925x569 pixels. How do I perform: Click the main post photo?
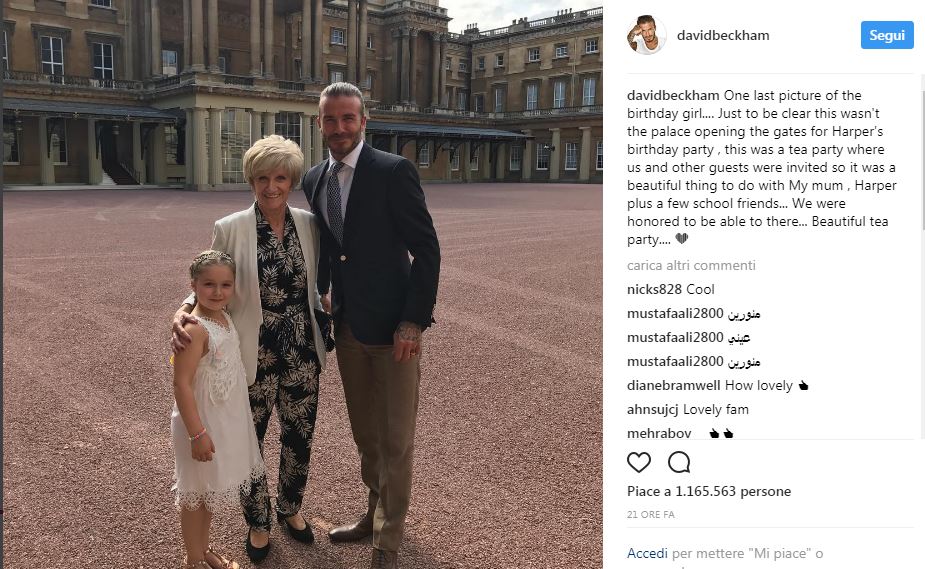coord(303,285)
